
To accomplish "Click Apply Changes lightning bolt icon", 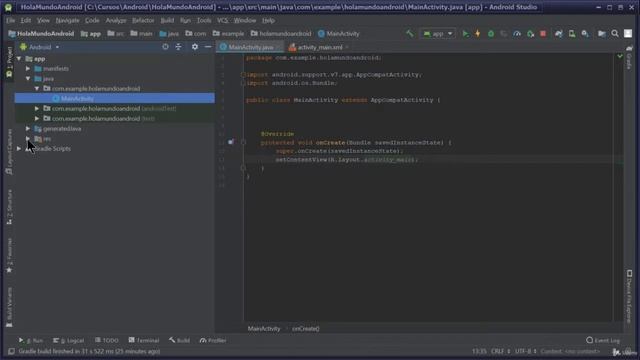I will point(478,34).
